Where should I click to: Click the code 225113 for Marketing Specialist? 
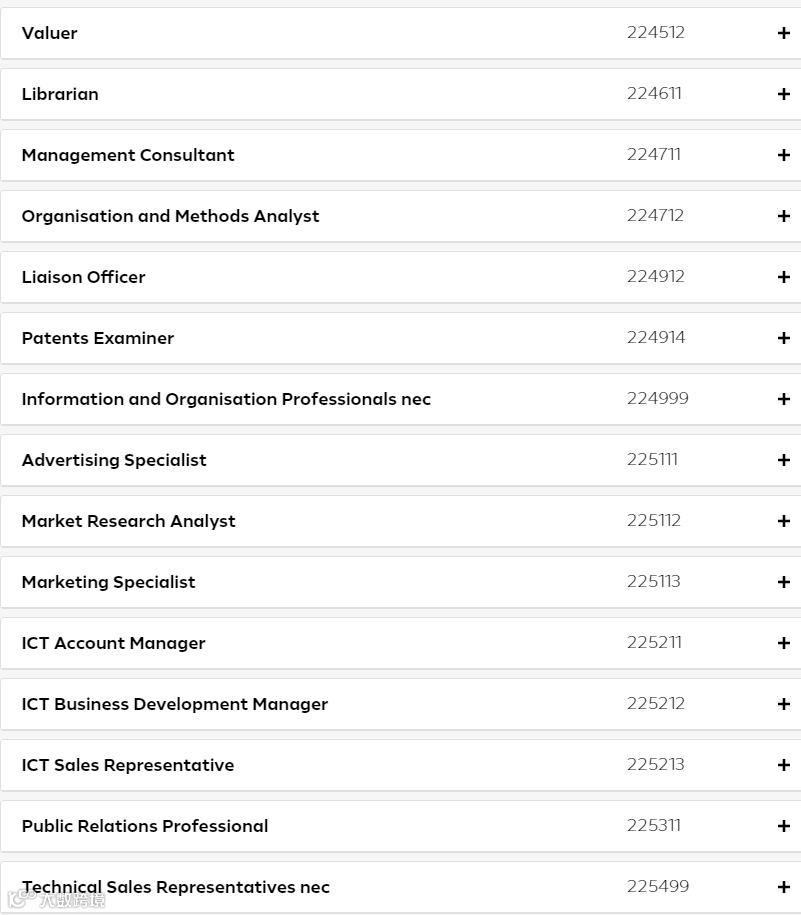[x=654, y=581]
